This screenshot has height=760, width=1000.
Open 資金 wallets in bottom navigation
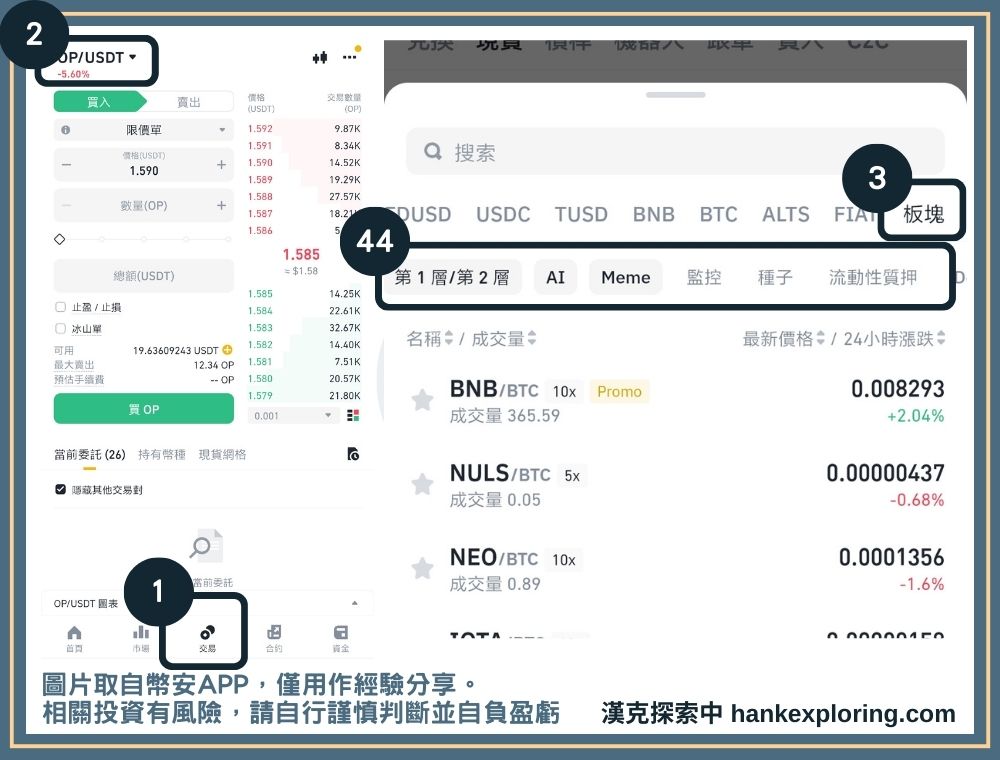pyautogui.click(x=341, y=638)
